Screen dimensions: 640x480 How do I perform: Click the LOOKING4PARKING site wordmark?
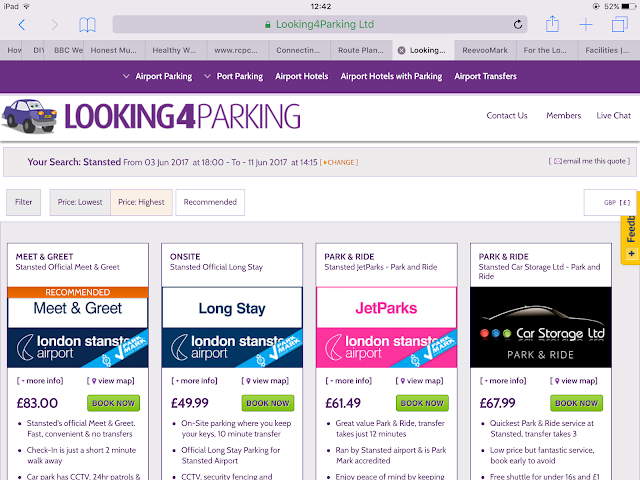[x=182, y=117]
